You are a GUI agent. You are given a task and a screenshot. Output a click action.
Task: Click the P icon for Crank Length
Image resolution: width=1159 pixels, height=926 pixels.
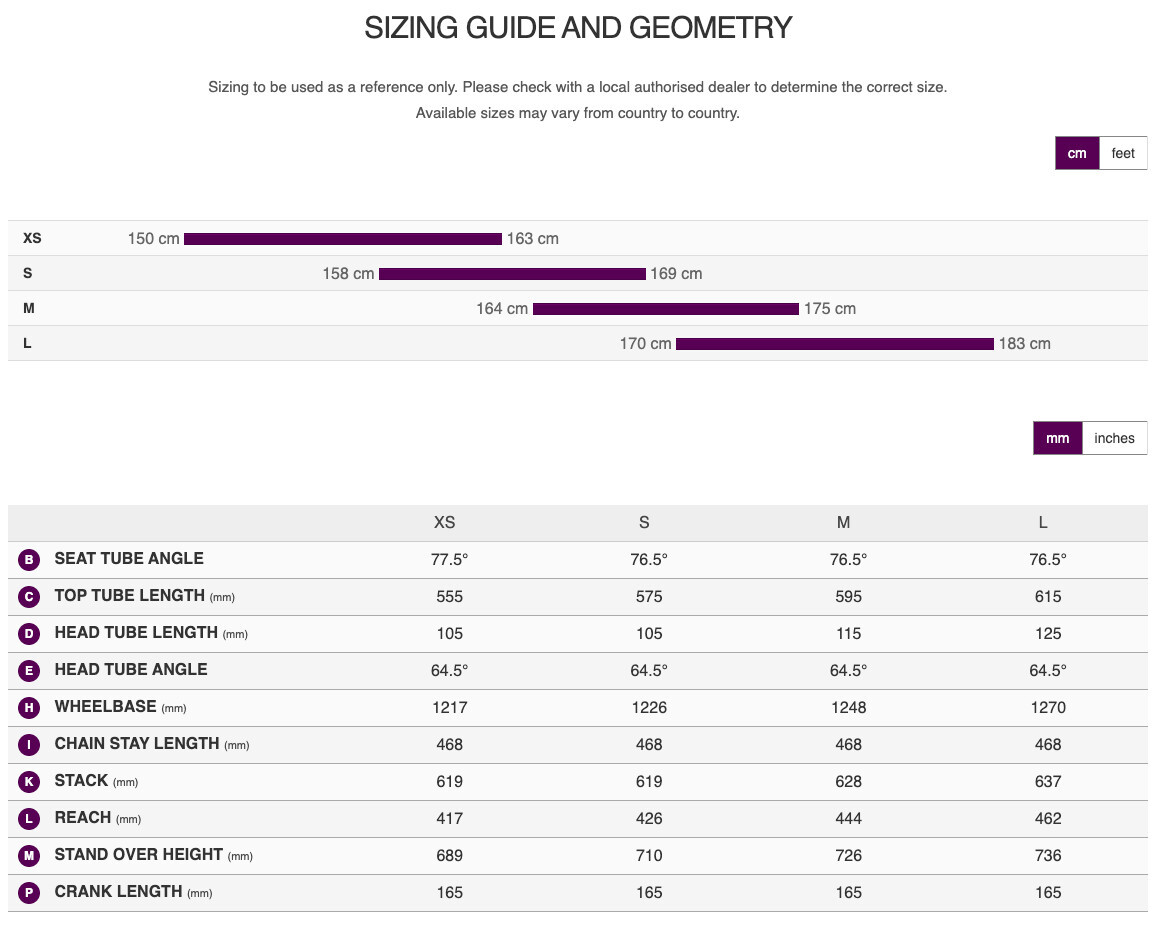(x=29, y=892)
